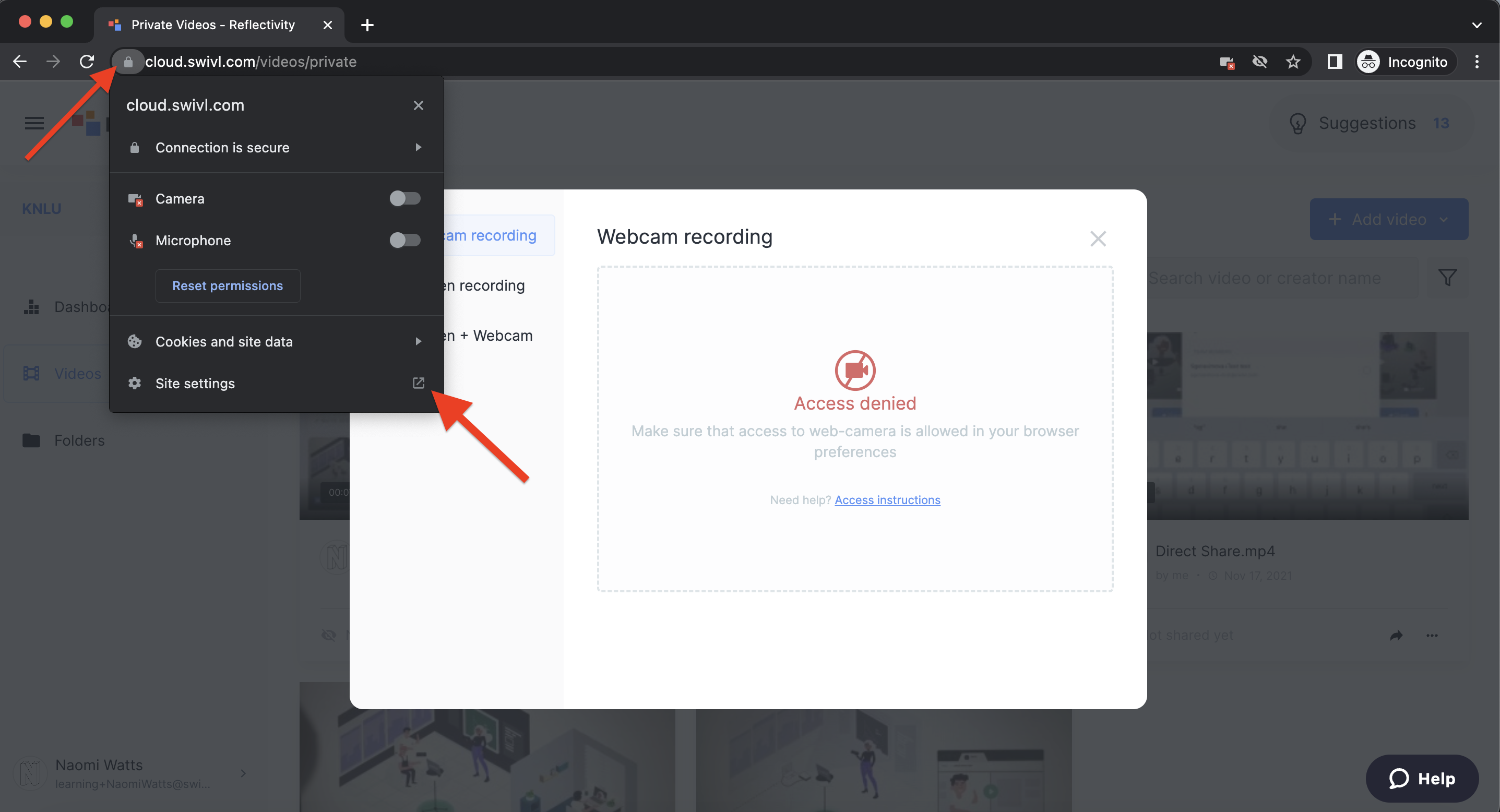Click the search video or creator name field
This screenshot has width=1500, height=812.
tap(1281, 278)
